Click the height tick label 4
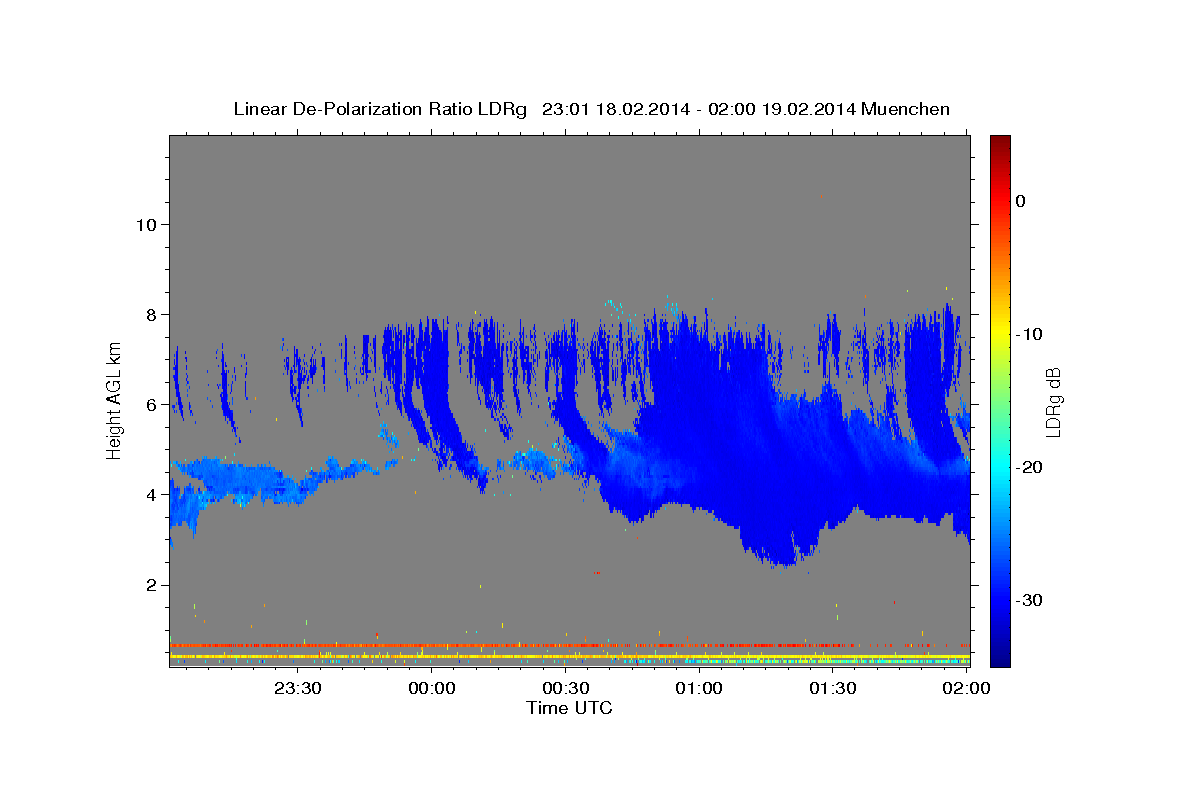Image resolution: width=1200 pixels, height=800 pixels. coord(150,494)
